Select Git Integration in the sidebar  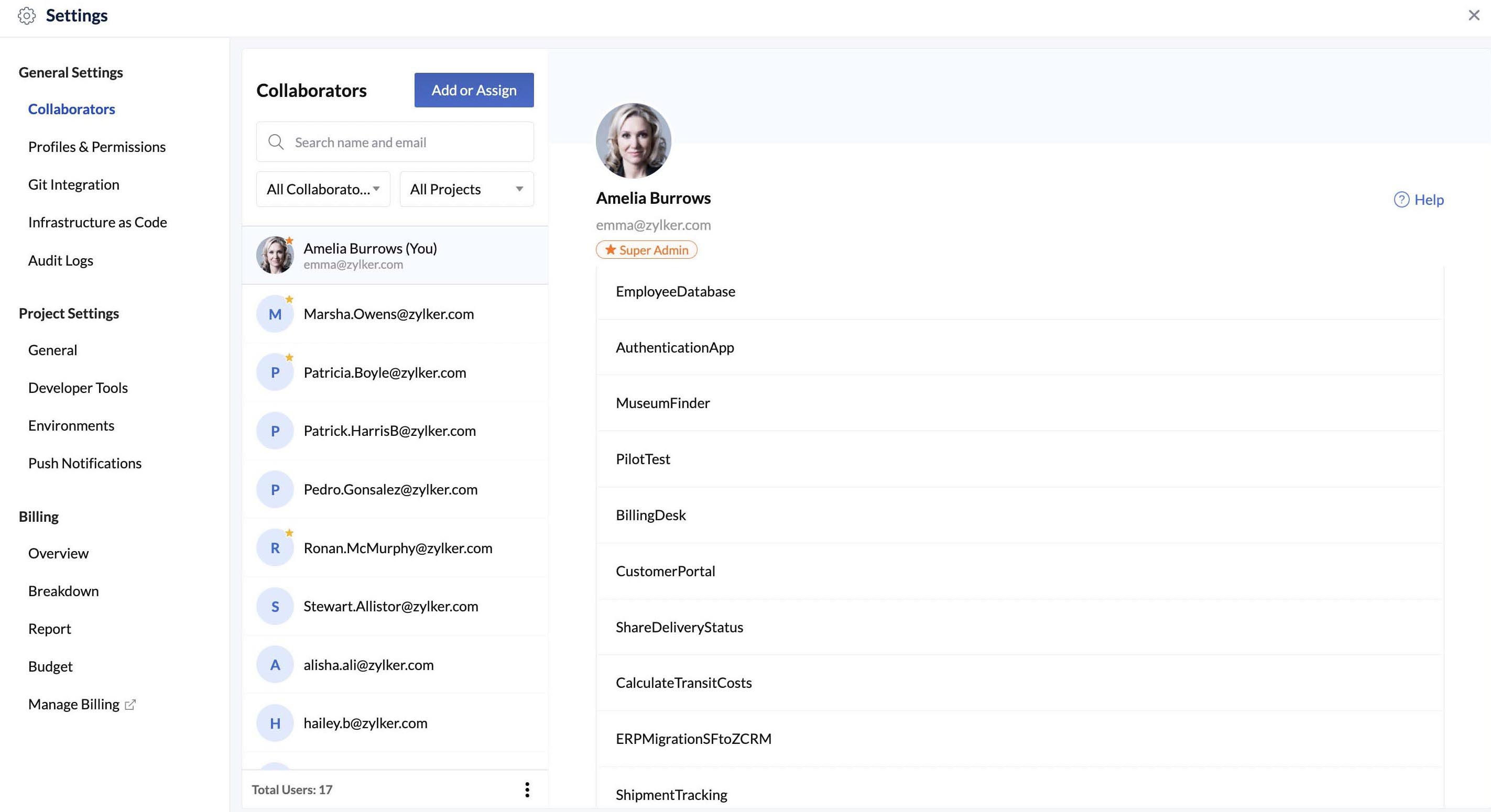73,184
